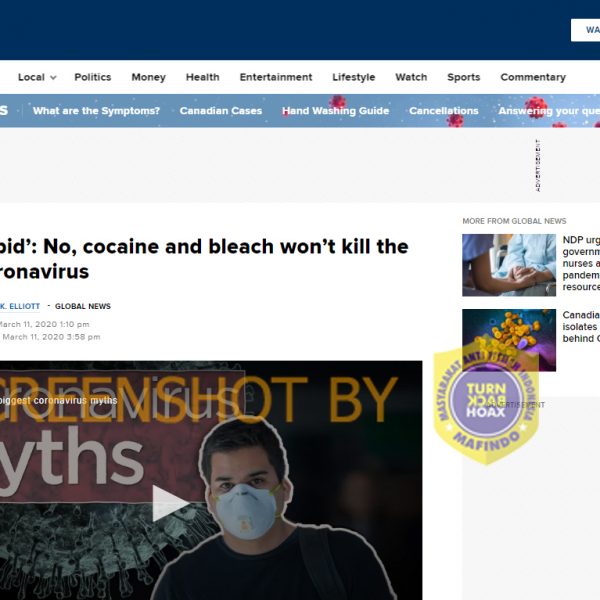Click the March 11, 2020 1:10 pm date

tap(45, 324)
